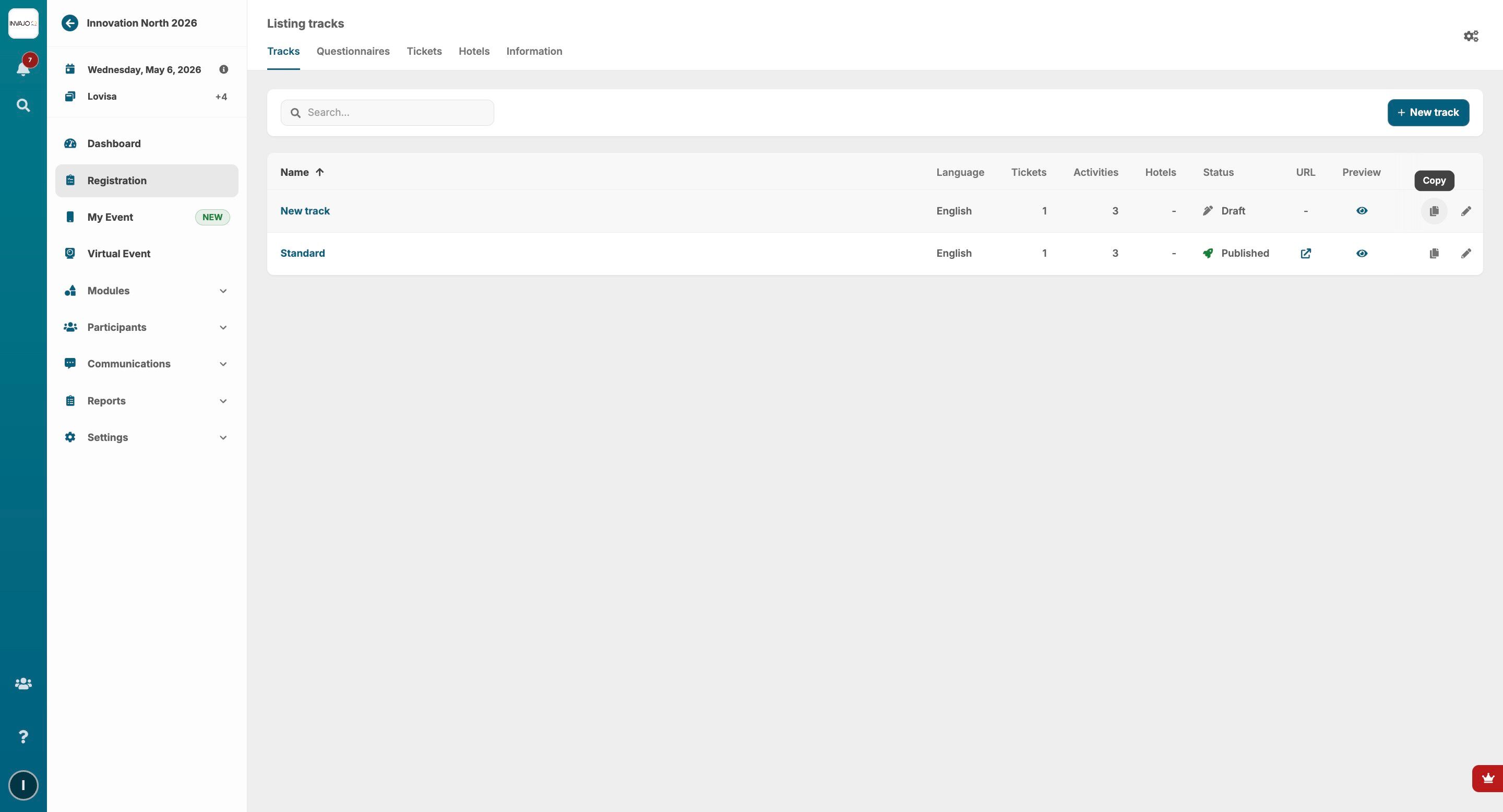This screenshot has width=1503, height=812.
Task: Click the New track button
Action: pyautogui.click(x=1428, y=113)
